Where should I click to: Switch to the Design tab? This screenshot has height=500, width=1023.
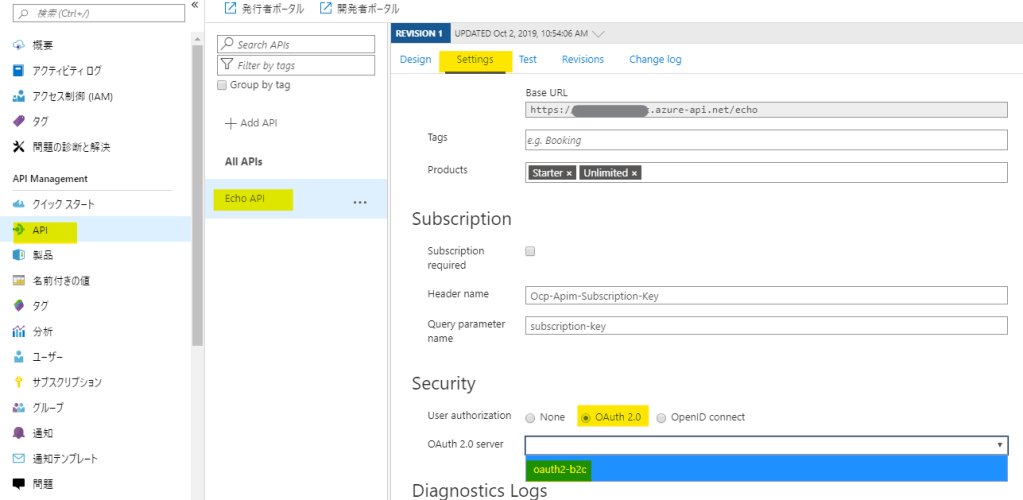point(415,59)
